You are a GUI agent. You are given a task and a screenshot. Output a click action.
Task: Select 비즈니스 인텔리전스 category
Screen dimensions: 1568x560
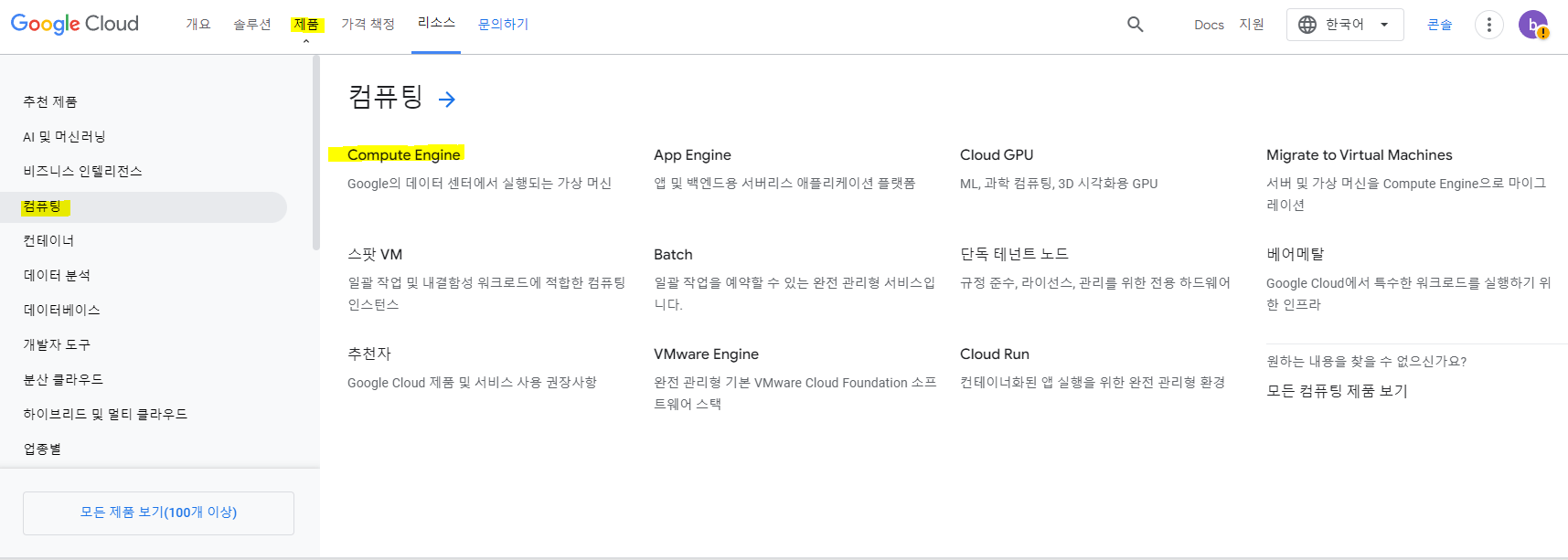[x=82, y=171]
